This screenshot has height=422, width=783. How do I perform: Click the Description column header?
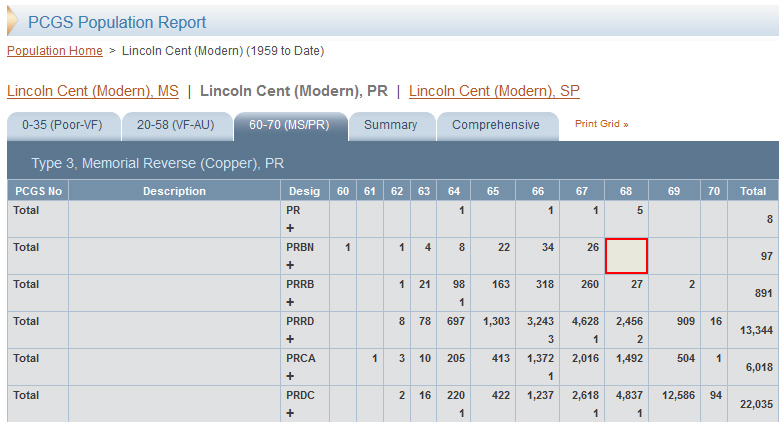click(x=174, y=191)
